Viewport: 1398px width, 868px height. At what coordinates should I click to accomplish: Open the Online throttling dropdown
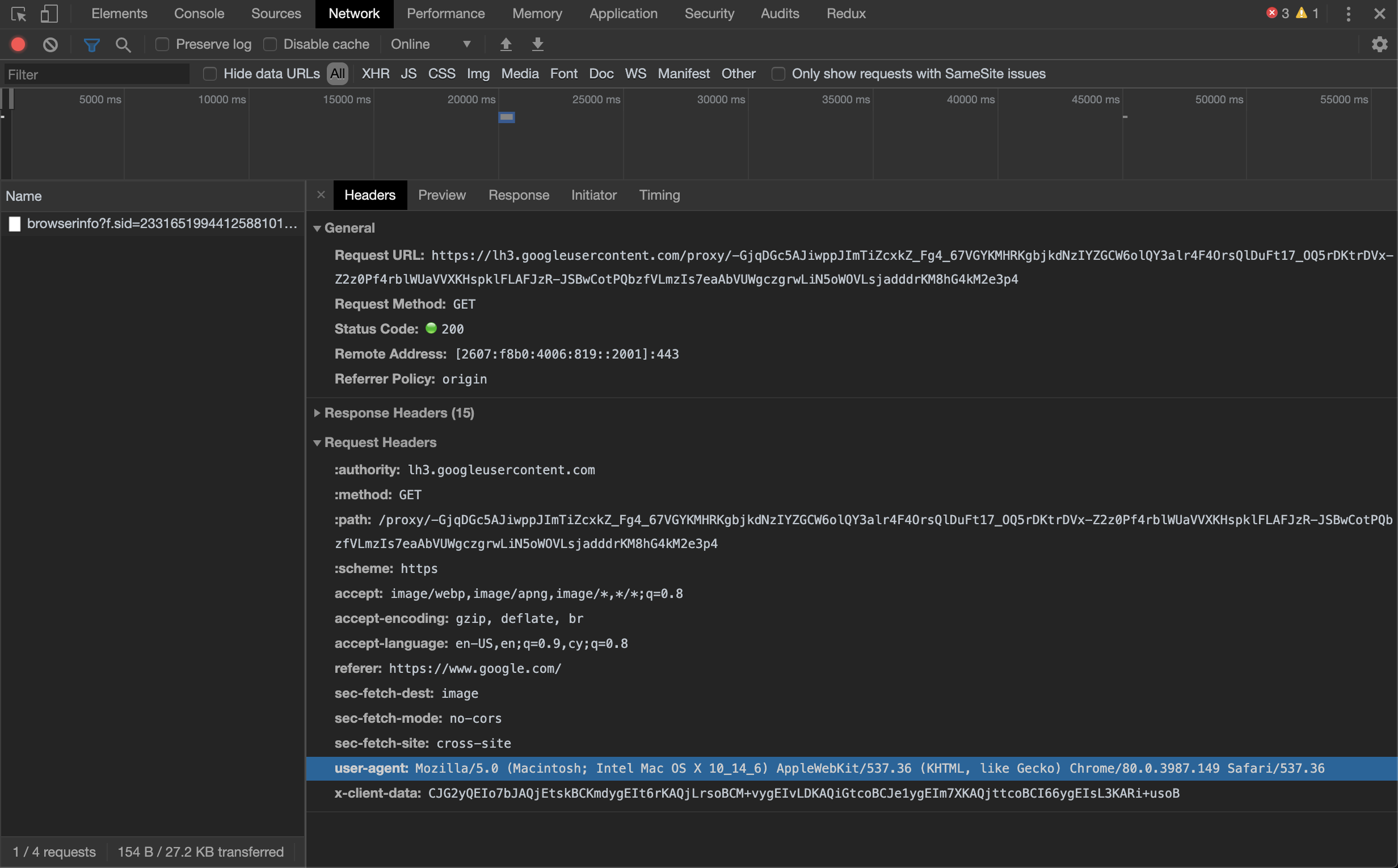tap(431, 44)
